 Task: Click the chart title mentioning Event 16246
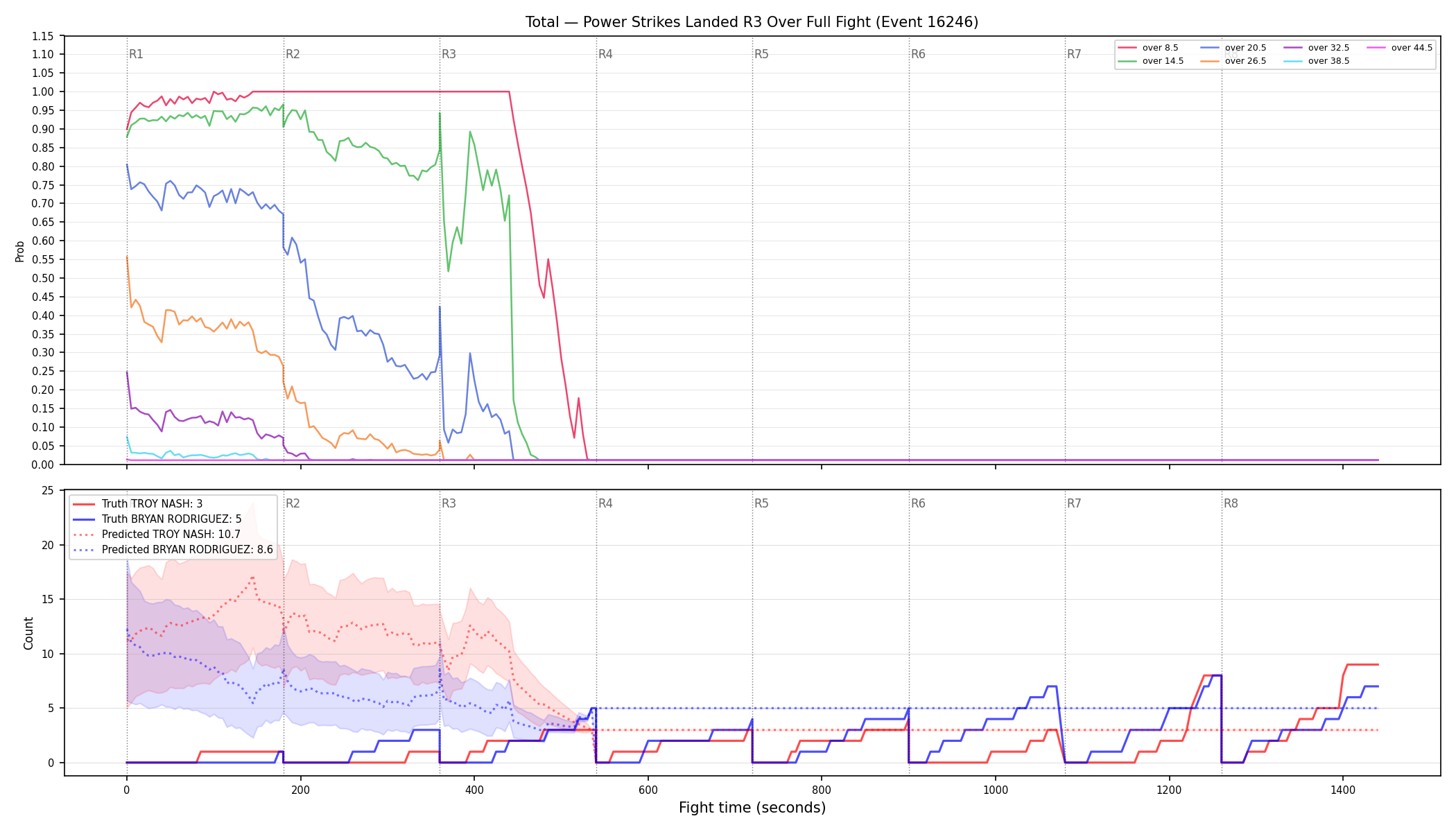coord(752,22)
